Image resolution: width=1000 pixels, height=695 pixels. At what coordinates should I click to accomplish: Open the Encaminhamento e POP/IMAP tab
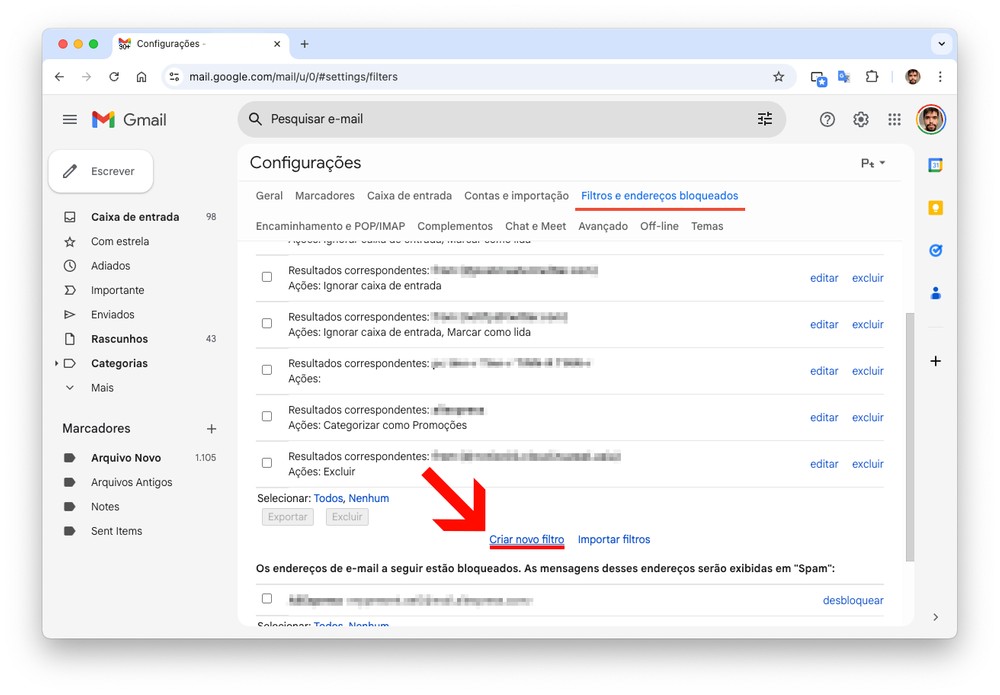[330, 226]
